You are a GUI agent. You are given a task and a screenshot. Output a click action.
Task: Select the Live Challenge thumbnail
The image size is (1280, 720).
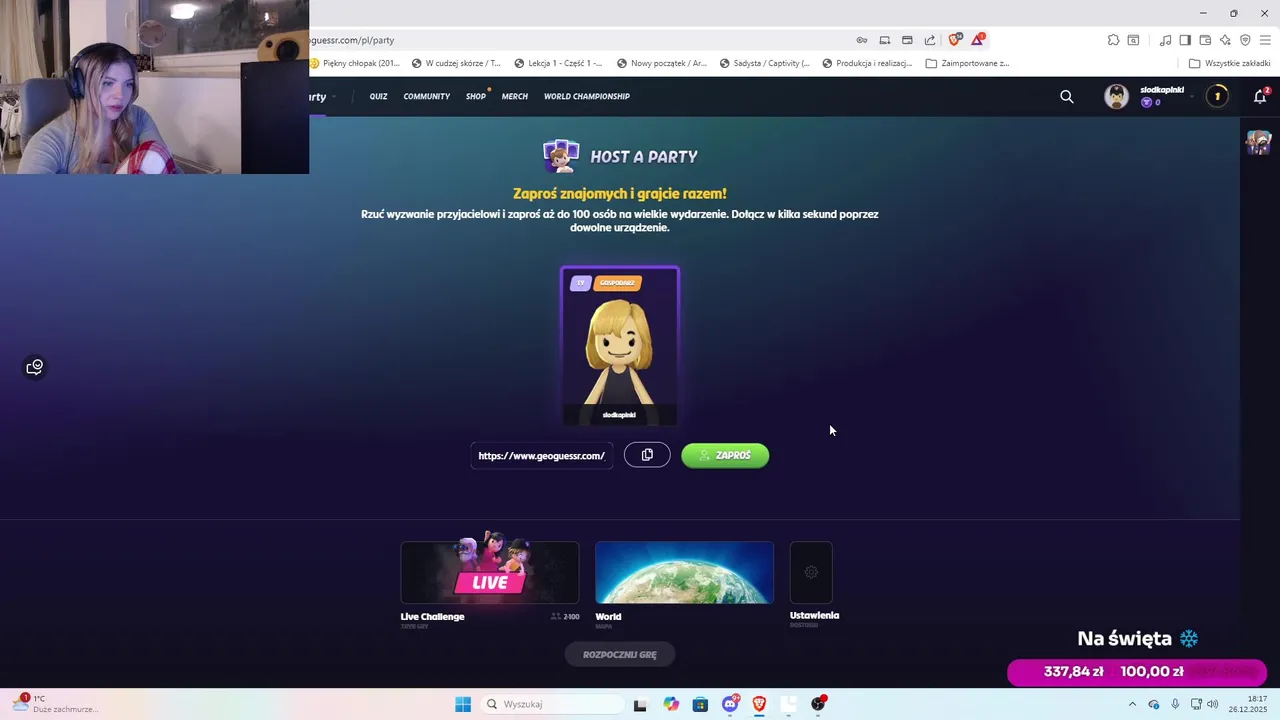[490, 572]
